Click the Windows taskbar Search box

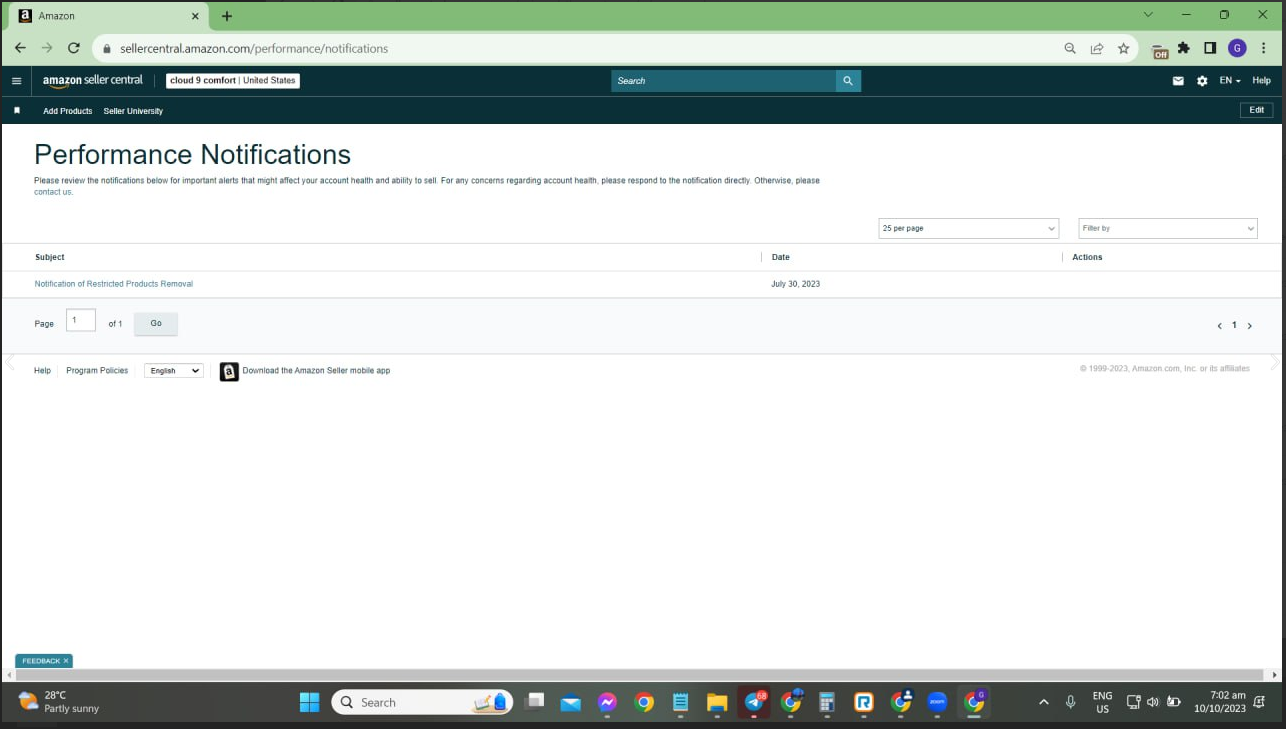(422, 702)
